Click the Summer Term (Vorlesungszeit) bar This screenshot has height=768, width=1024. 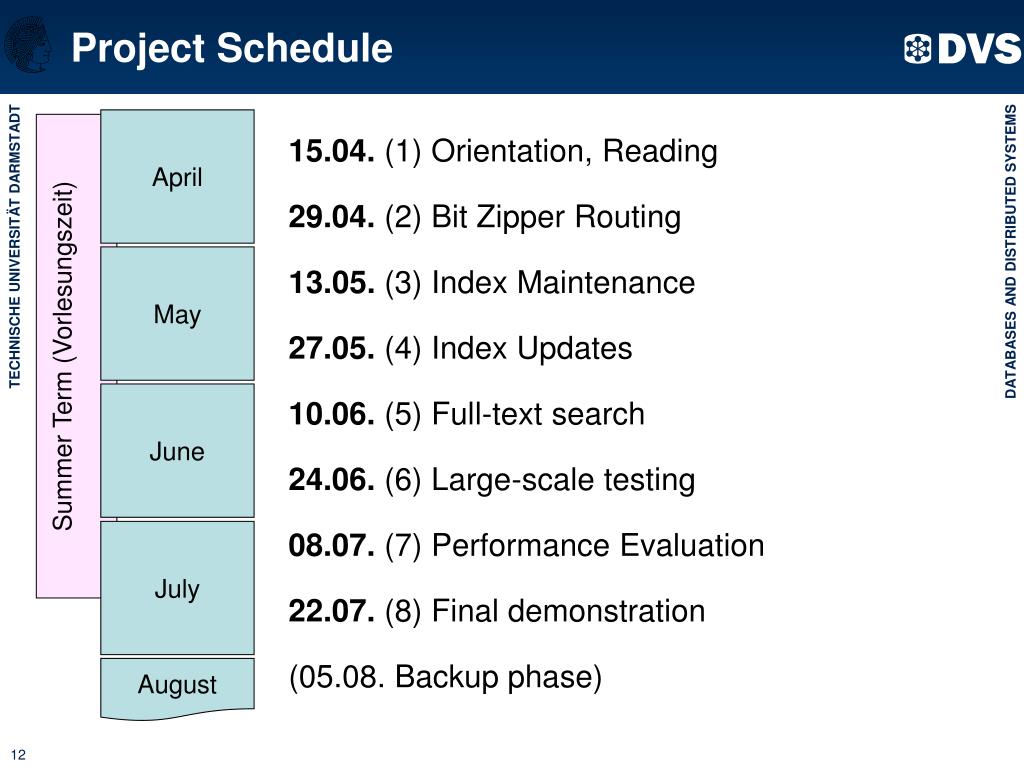68,356
